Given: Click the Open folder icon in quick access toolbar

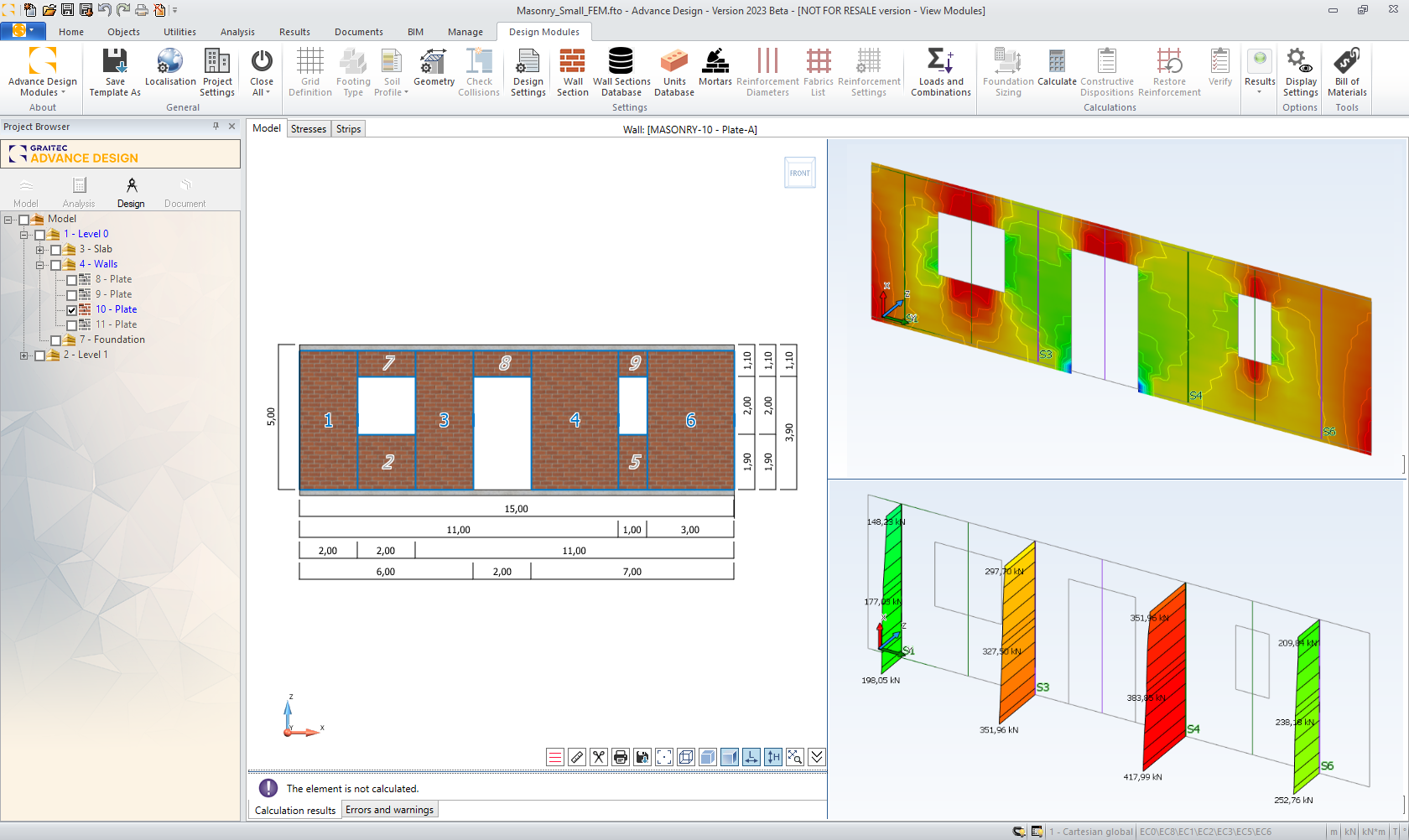Looking at the screenshot, I should point(49,10).
